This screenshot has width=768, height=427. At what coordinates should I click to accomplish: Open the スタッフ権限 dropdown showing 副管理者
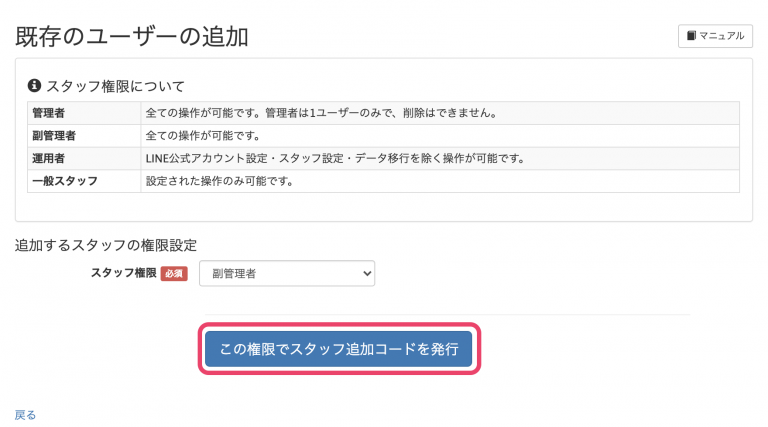click(287, 273)
